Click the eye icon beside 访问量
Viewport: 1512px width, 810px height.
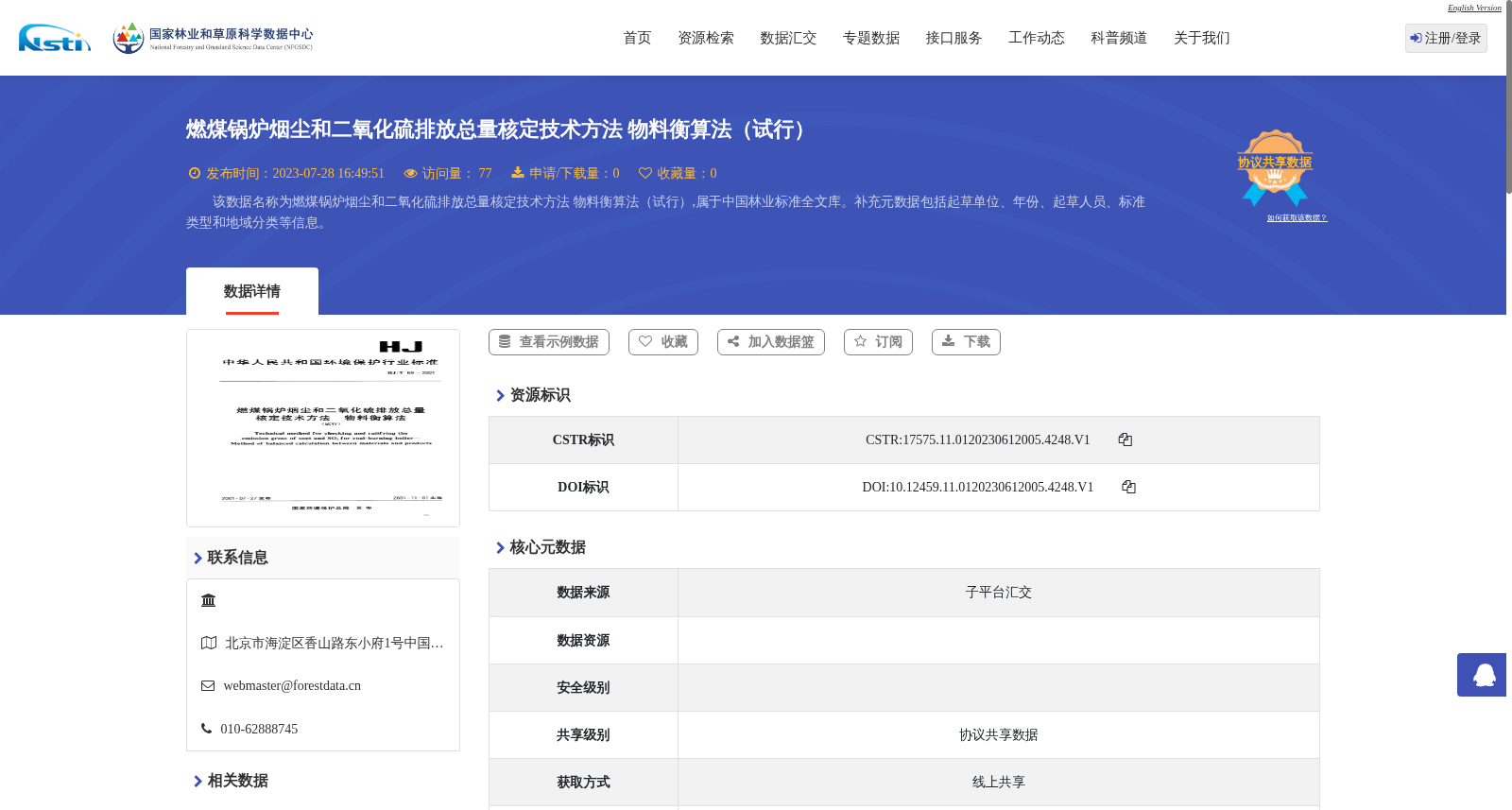pos(410,173)
